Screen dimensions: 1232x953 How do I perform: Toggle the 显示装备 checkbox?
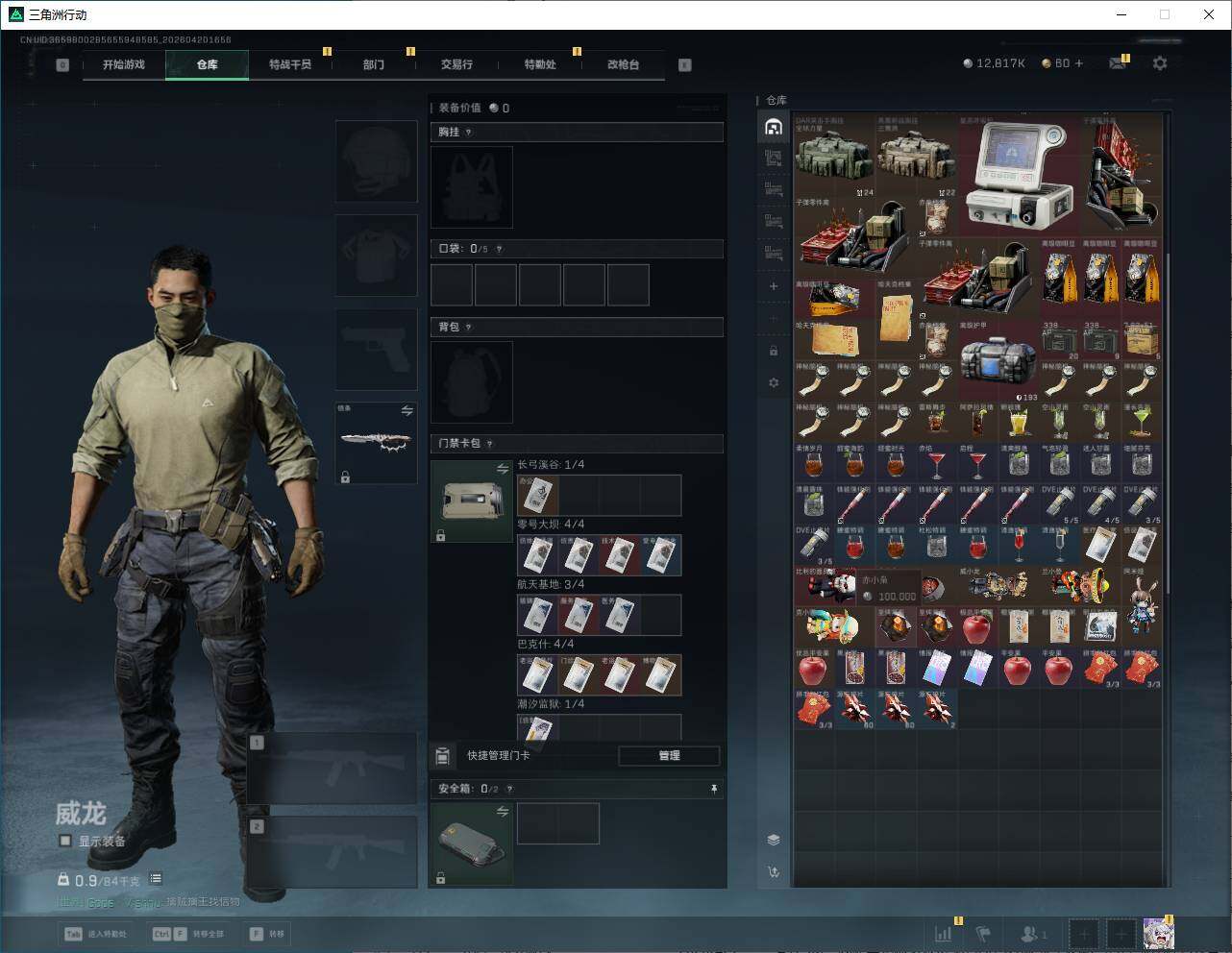click(65, 841)
